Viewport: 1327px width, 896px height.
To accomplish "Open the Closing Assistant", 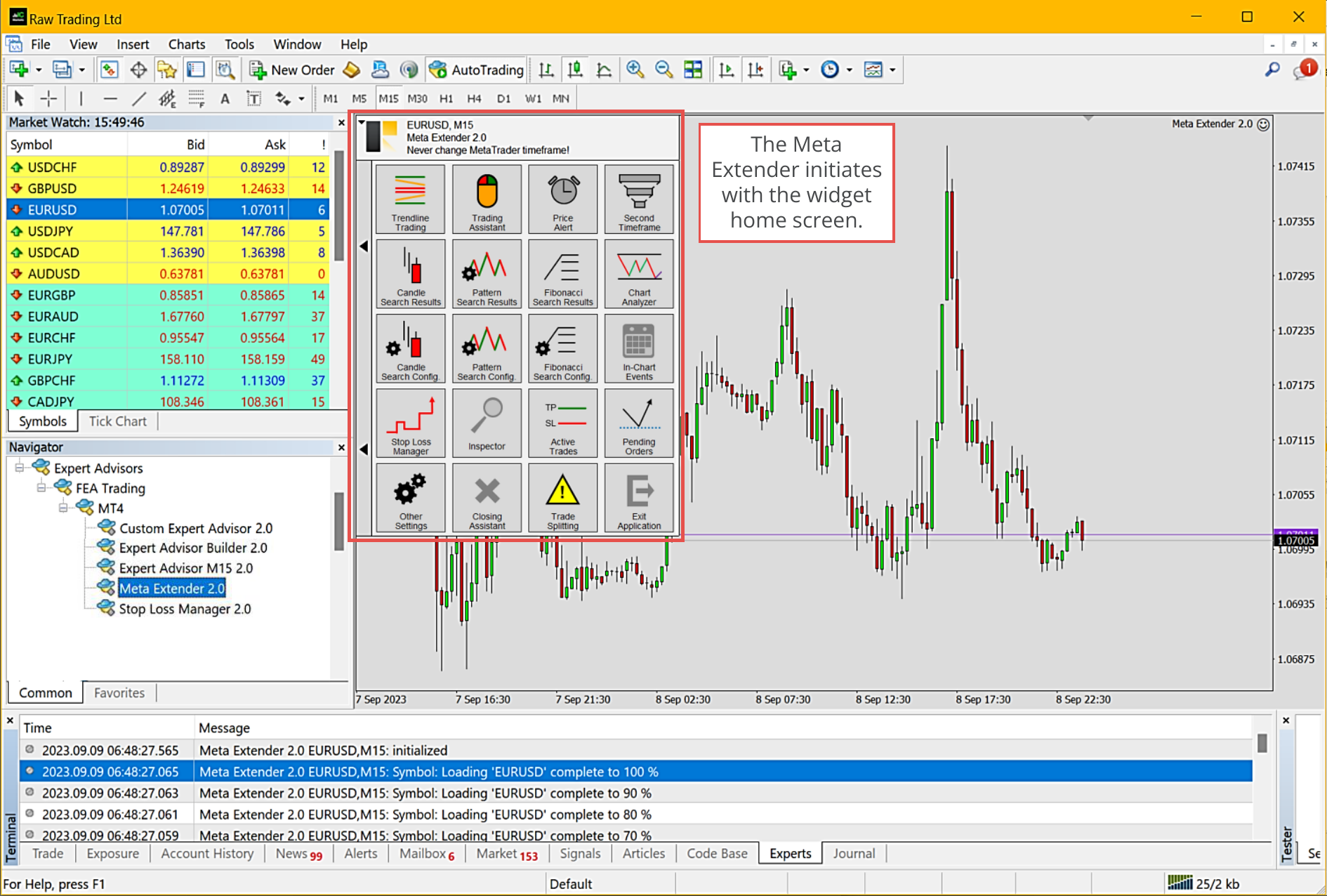I will click(x=487, y=498).
